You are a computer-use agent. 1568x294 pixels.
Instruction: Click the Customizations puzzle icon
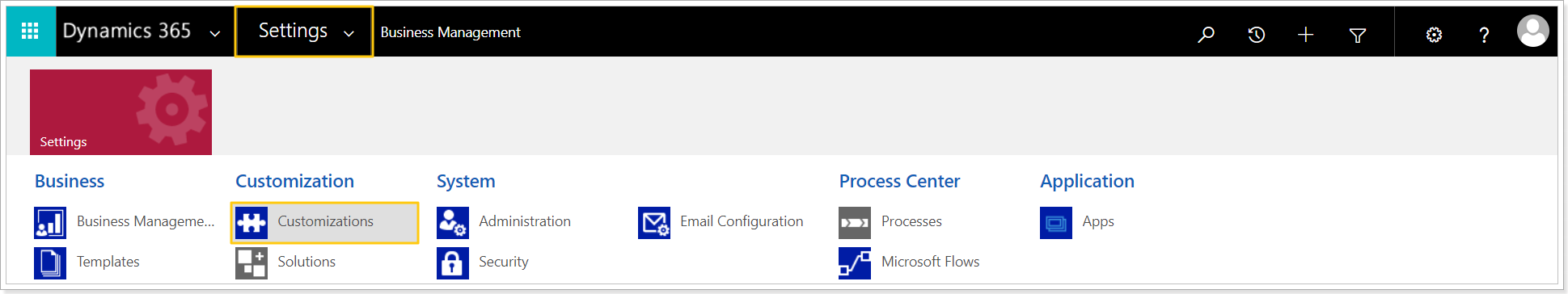251,222
